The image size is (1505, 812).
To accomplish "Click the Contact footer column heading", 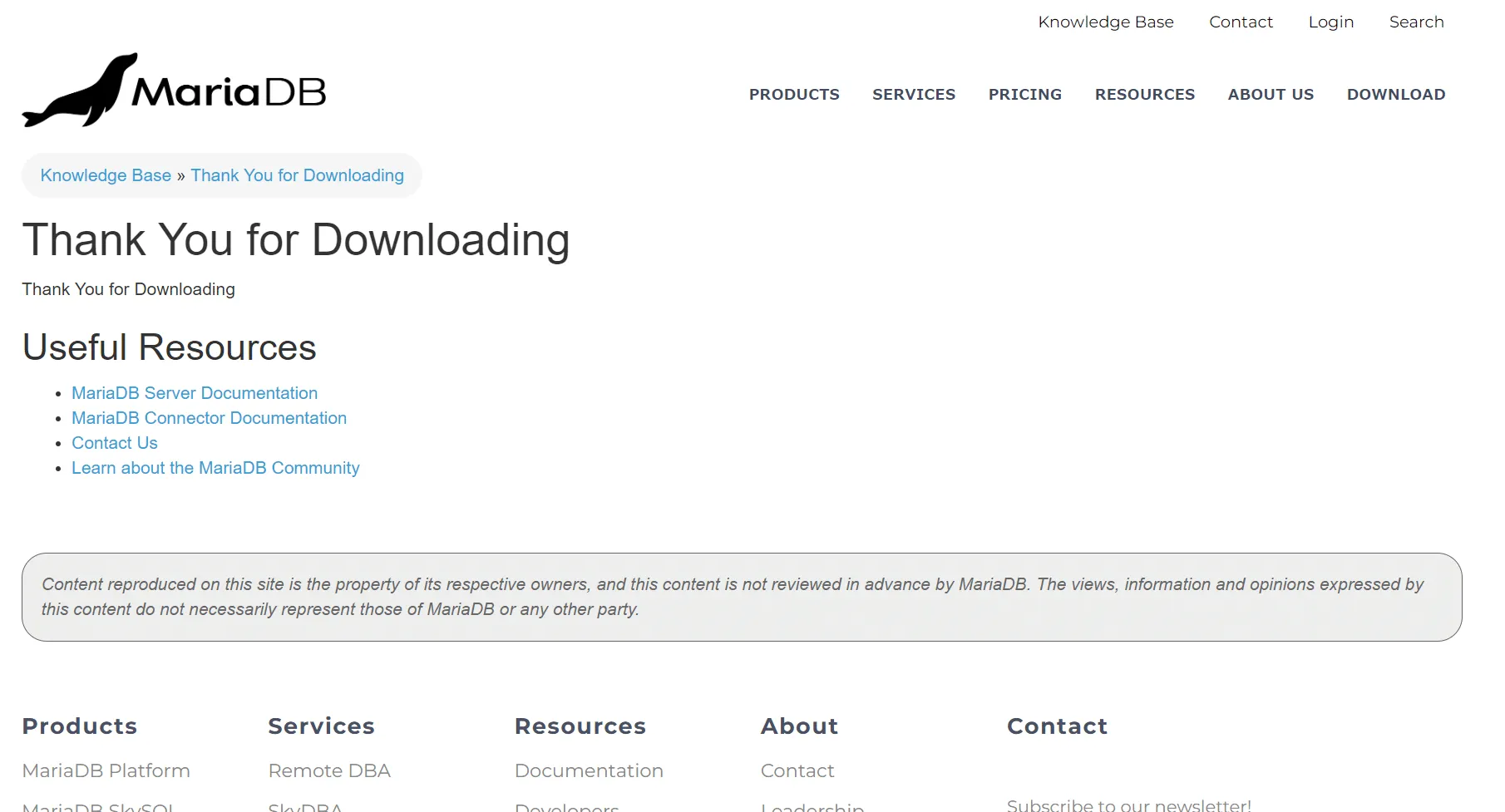I will pyautogui.click(x=1057, y=726).
